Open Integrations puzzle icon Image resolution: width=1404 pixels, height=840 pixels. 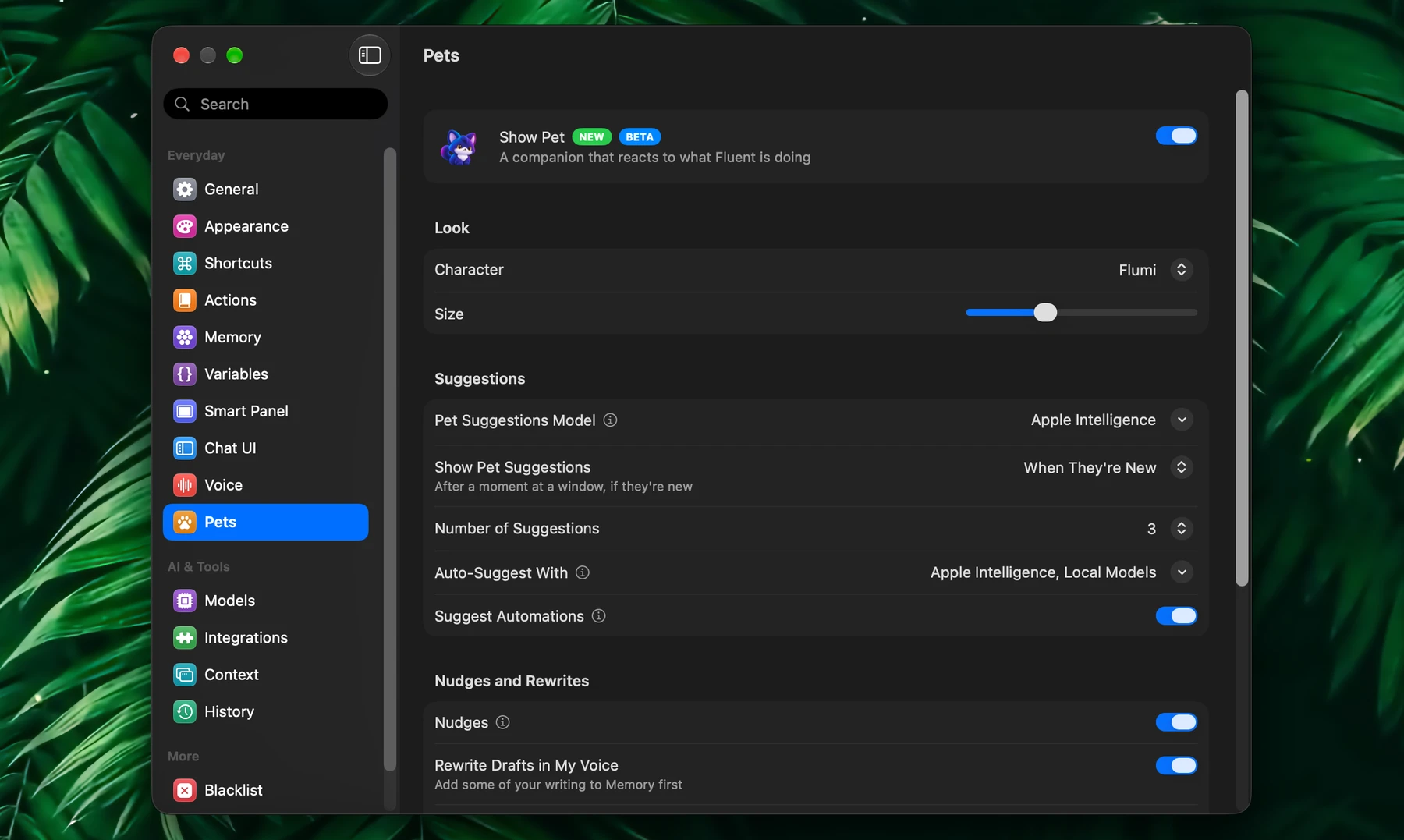click(x=185, y=638)
